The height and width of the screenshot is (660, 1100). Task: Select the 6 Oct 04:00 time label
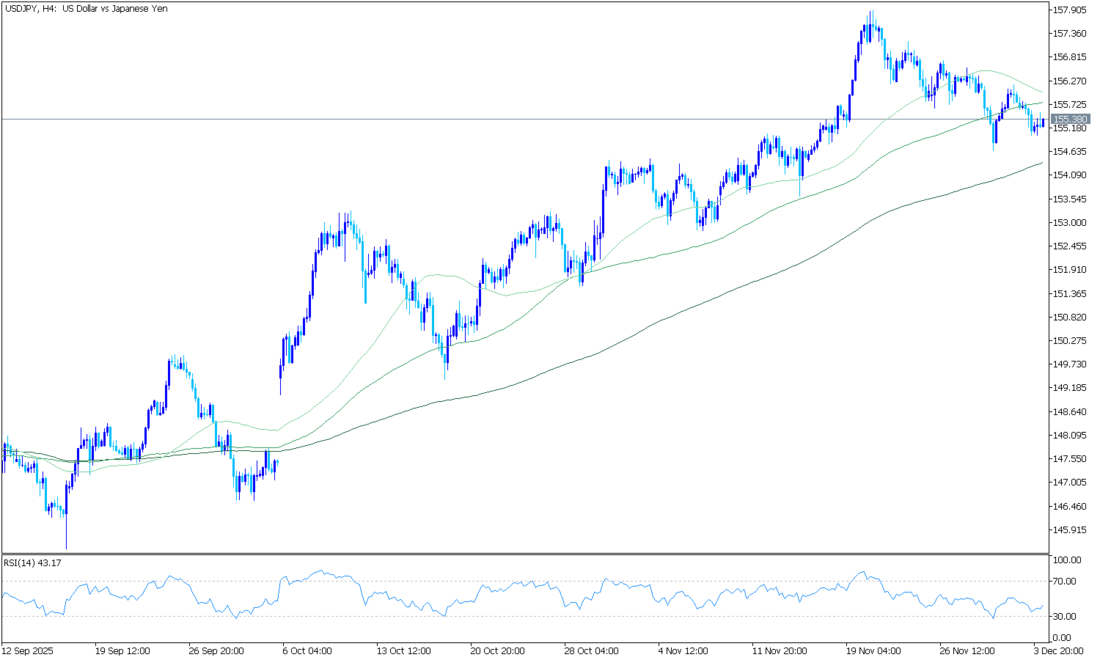point(309,648)
